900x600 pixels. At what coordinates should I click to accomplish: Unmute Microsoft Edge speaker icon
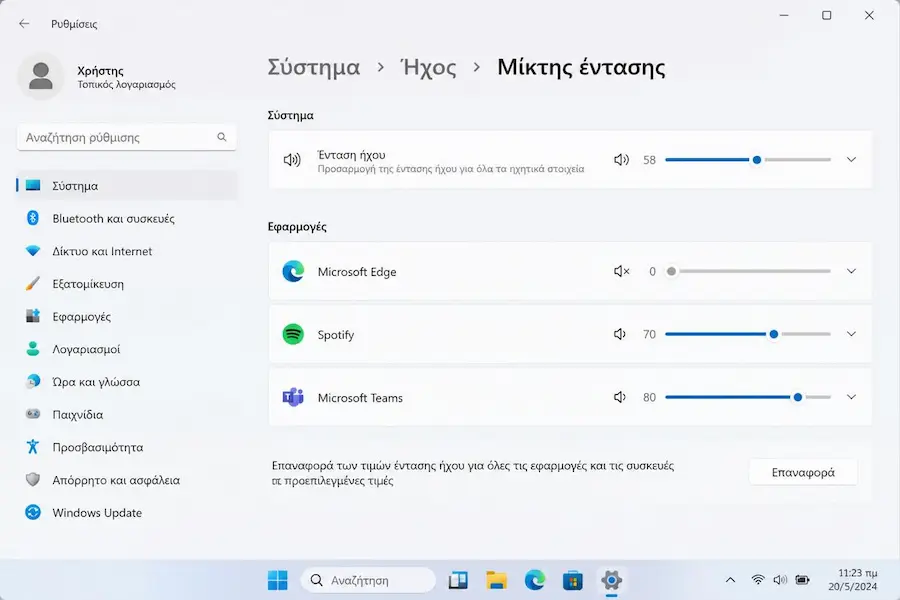click(x=621, y=271)
